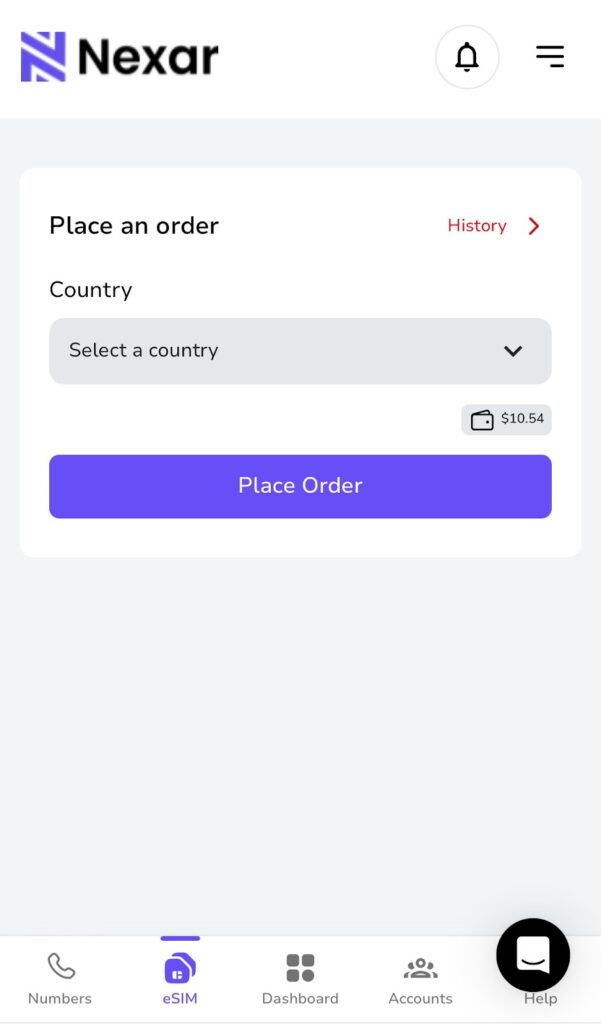Viewport: 601px width, 1024px height.
Task: Select the Dashboard tab label
Action: [x=300, y=999]
